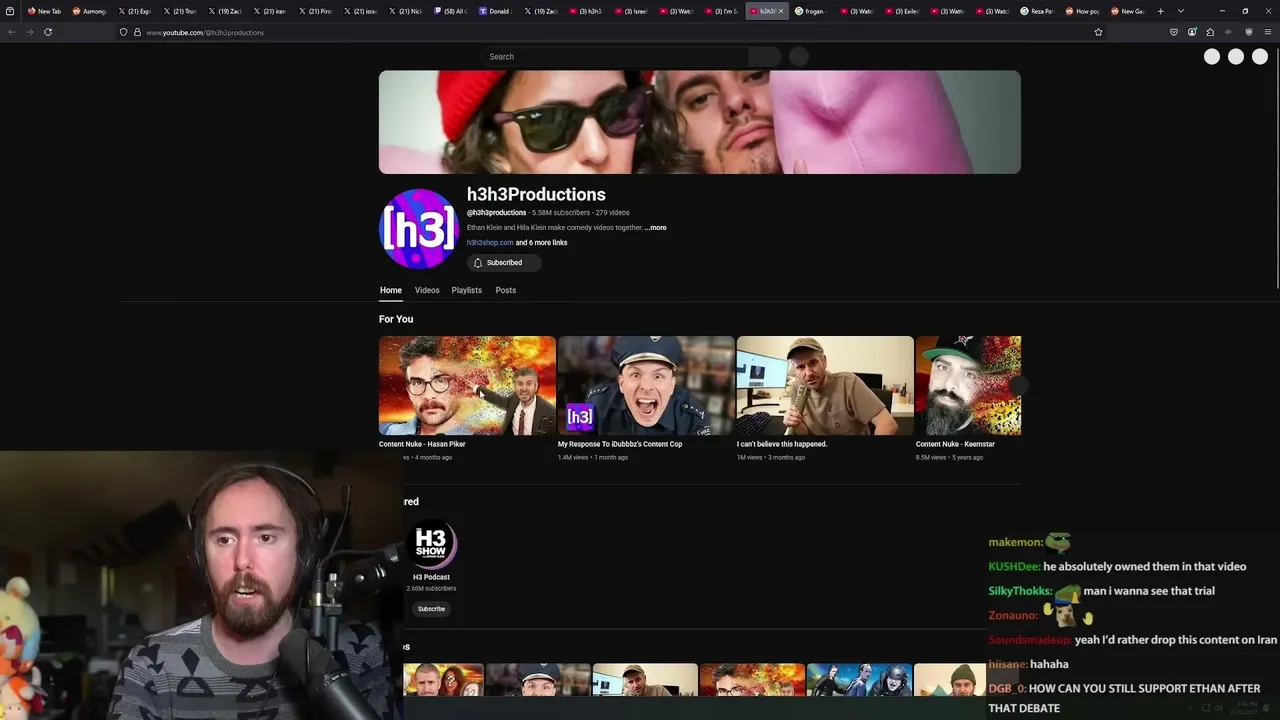Screen dimensions: 1280x720
Task: Switch to the Posts channel tab
Action: (x=506, y=290)
